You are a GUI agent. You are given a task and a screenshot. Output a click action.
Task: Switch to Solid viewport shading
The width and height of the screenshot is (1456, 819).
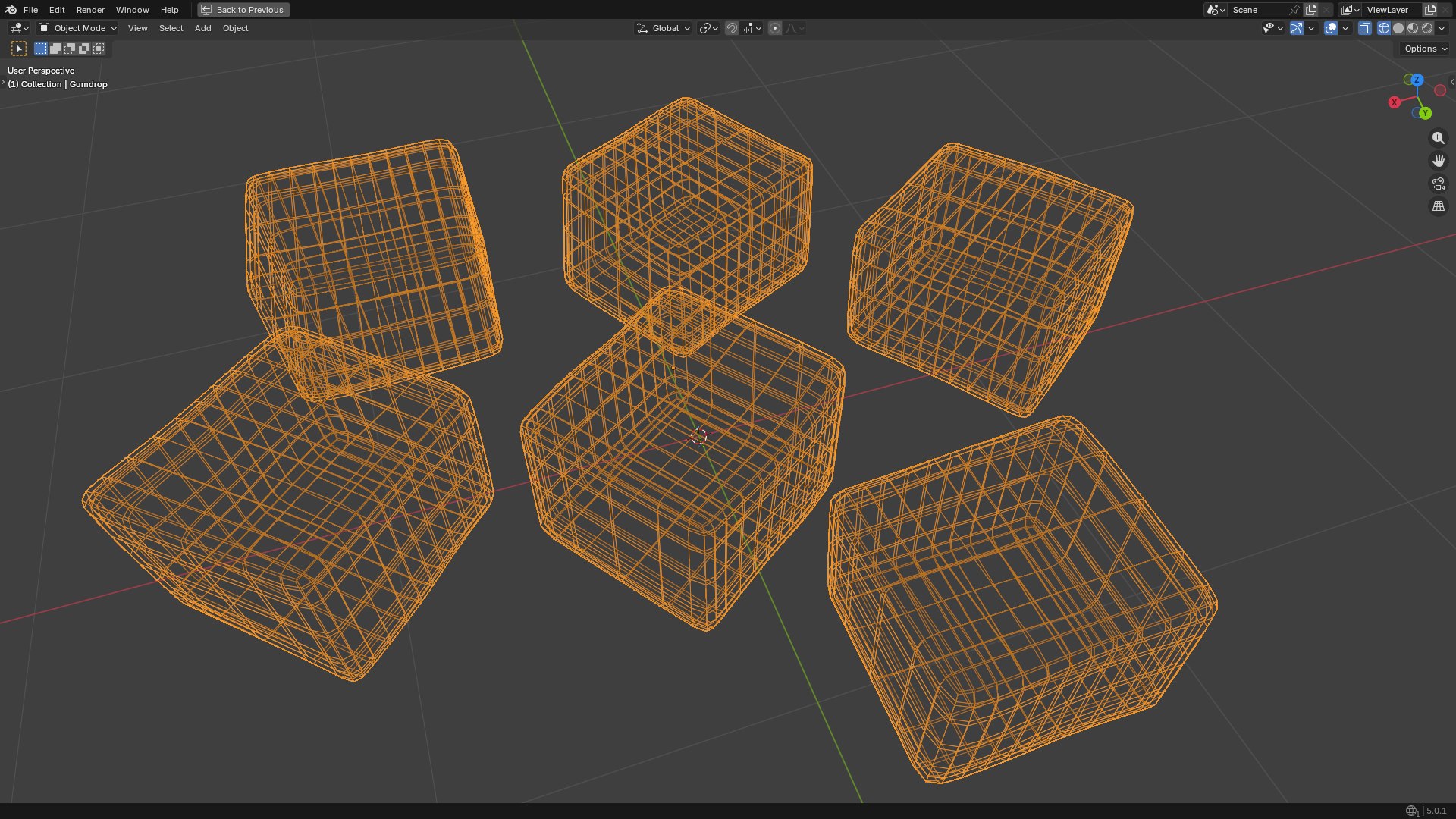[1398, 28]
